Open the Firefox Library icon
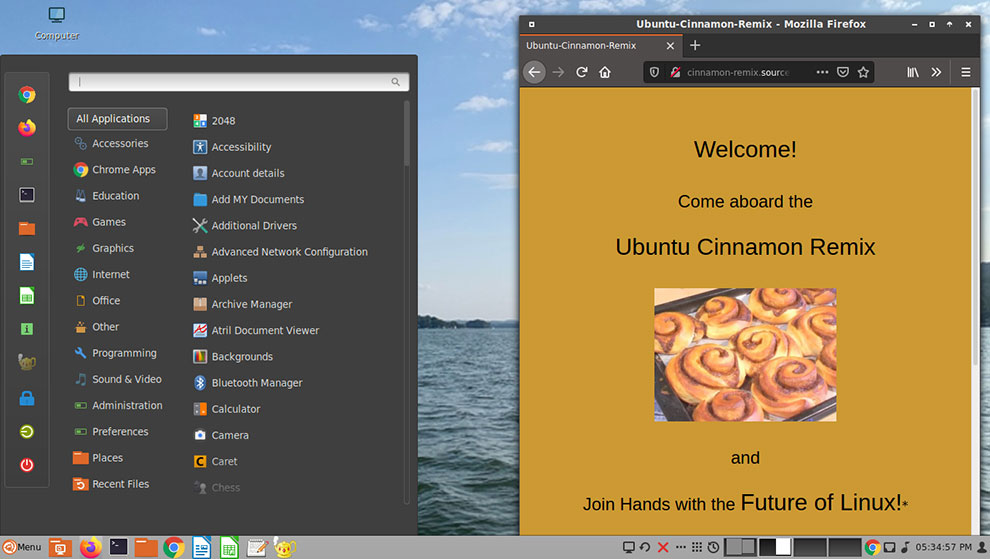The image size is (990, 559). (x=913, y=72)
